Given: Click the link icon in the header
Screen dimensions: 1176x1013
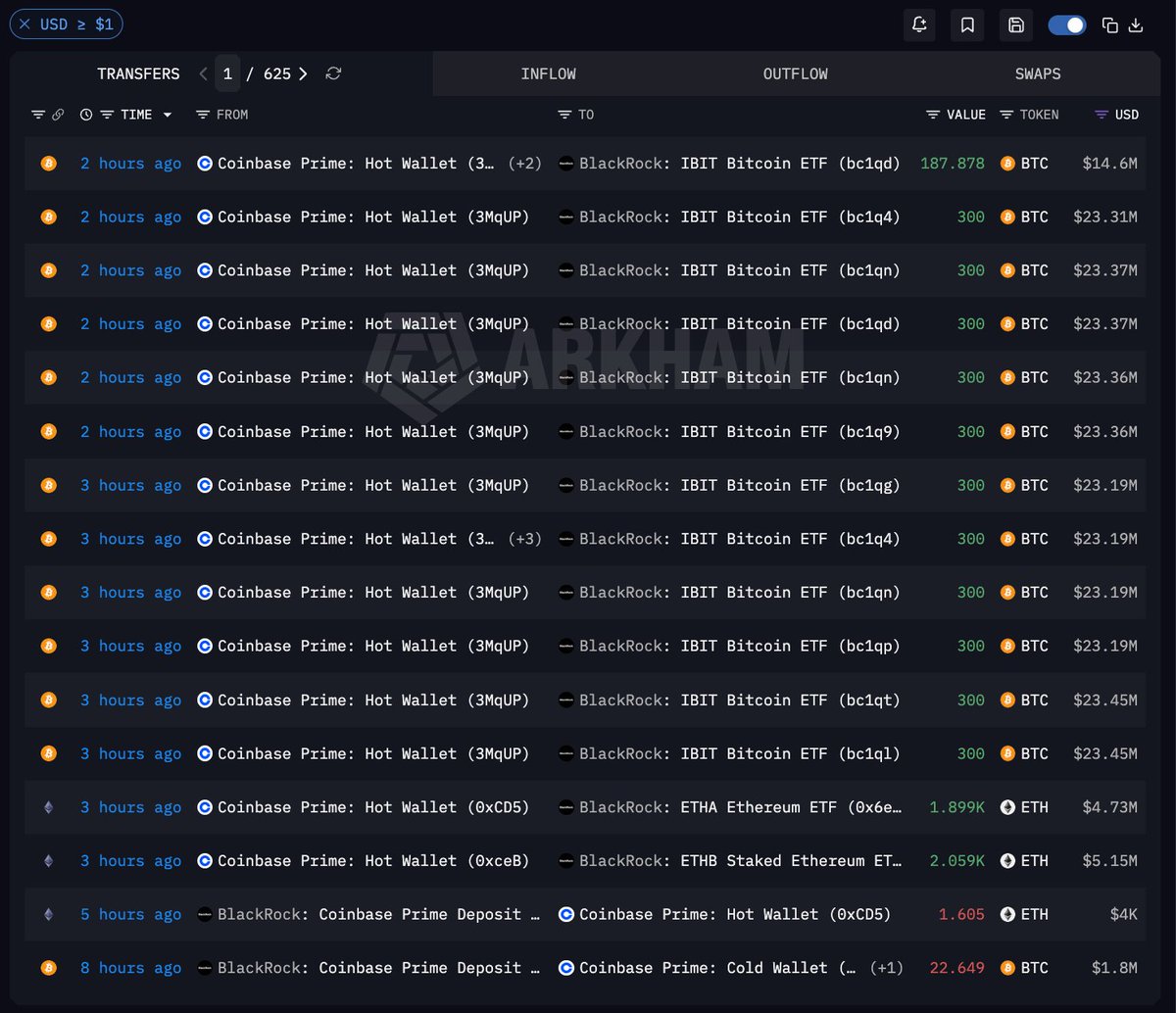Looking at the screenshot, I should pos(58,115).
